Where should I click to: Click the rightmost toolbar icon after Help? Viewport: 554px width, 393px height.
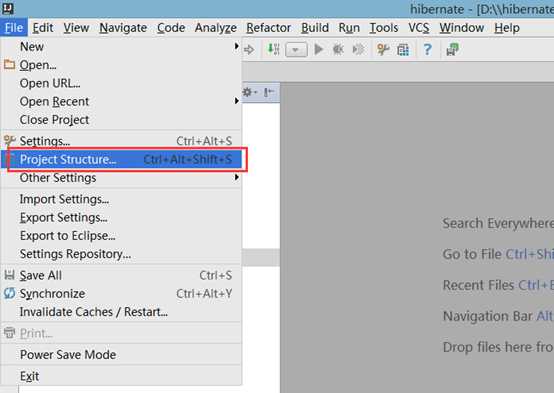pyautogui.click(x=453, y=49)
